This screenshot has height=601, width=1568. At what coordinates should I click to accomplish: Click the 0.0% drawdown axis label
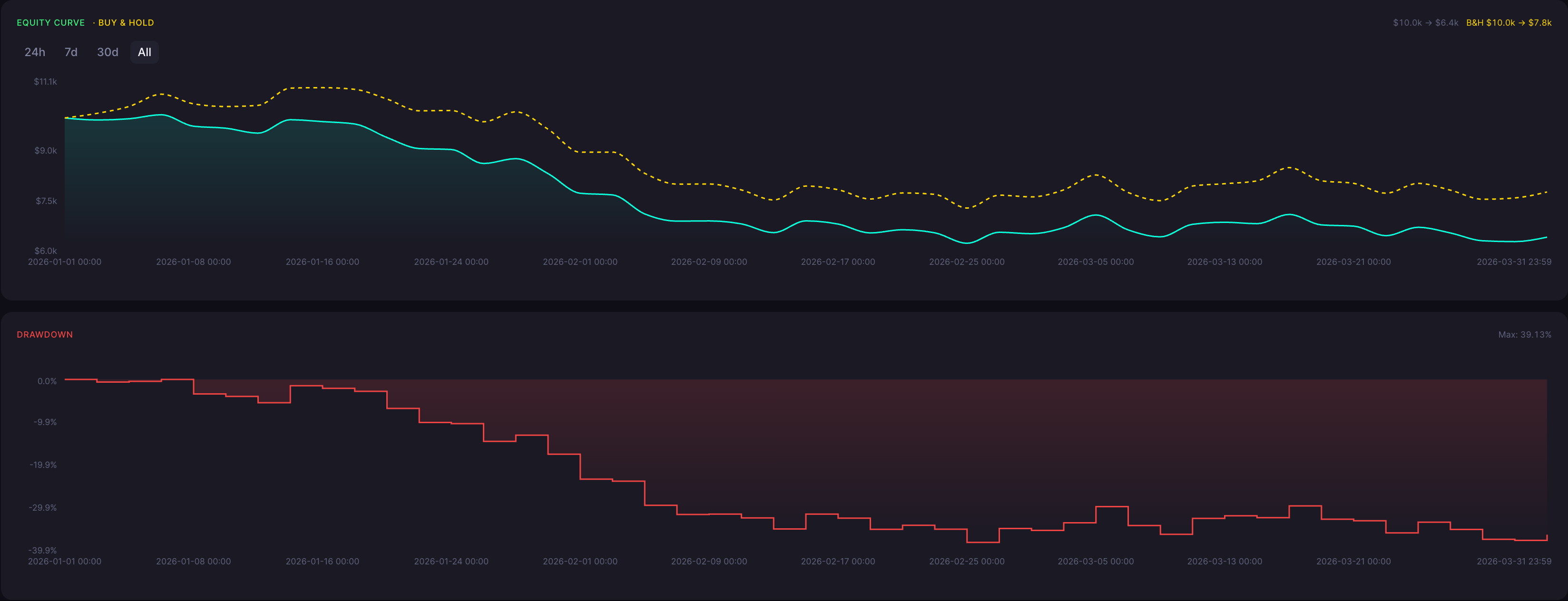click(x=47, y=381)
